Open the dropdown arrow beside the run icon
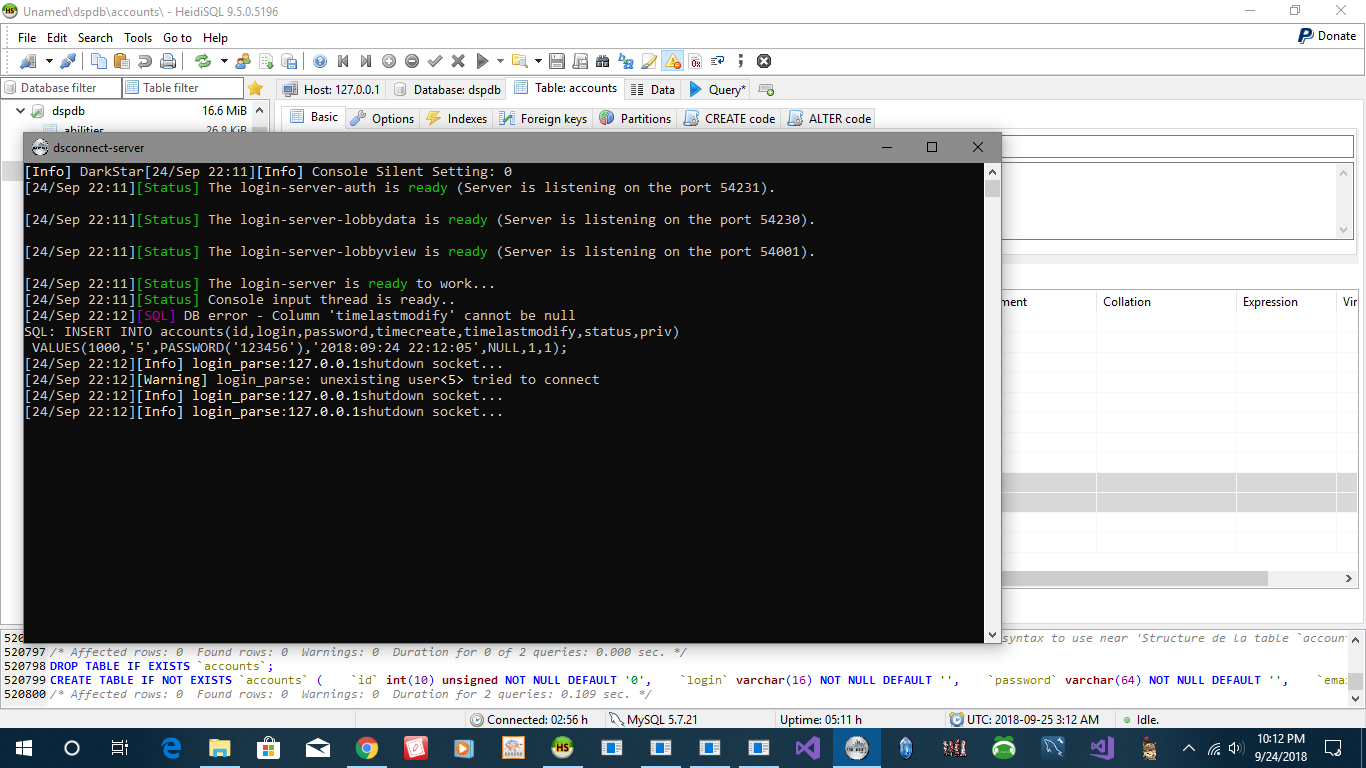 [499, 61]
